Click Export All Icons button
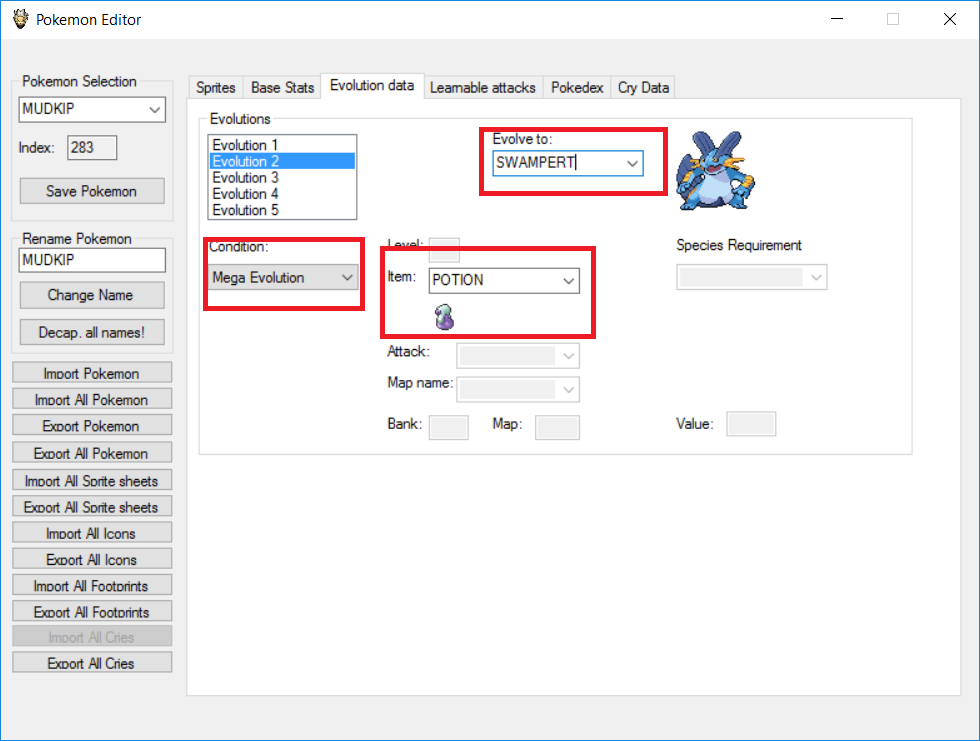 (92, 559)
